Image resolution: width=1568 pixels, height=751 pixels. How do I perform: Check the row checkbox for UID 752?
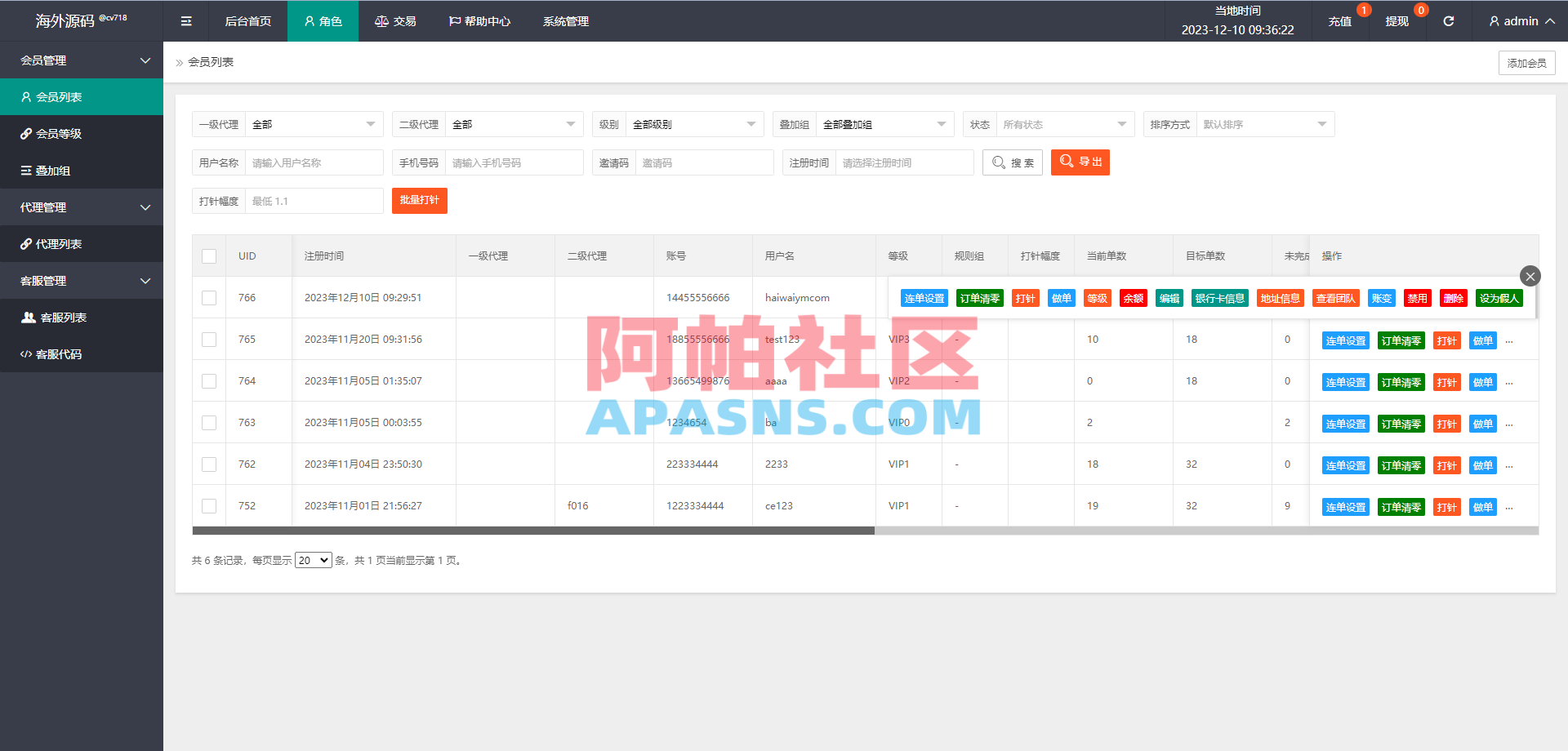208,505
